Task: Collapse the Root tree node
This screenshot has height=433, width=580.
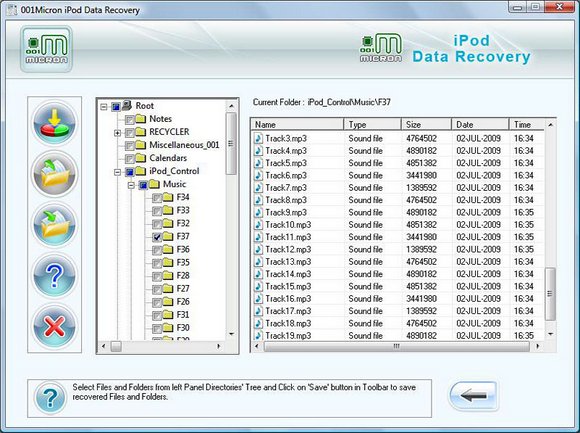Action: coord(104,107)
